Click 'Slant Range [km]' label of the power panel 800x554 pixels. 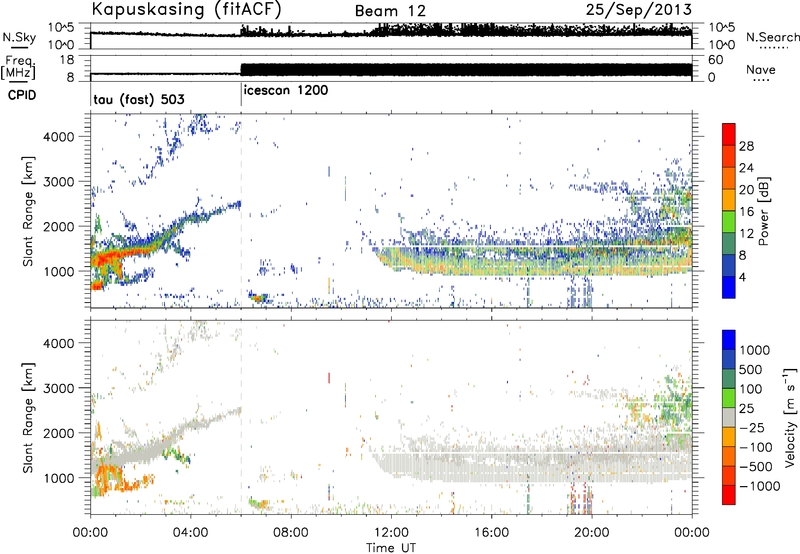pos(29,211)
